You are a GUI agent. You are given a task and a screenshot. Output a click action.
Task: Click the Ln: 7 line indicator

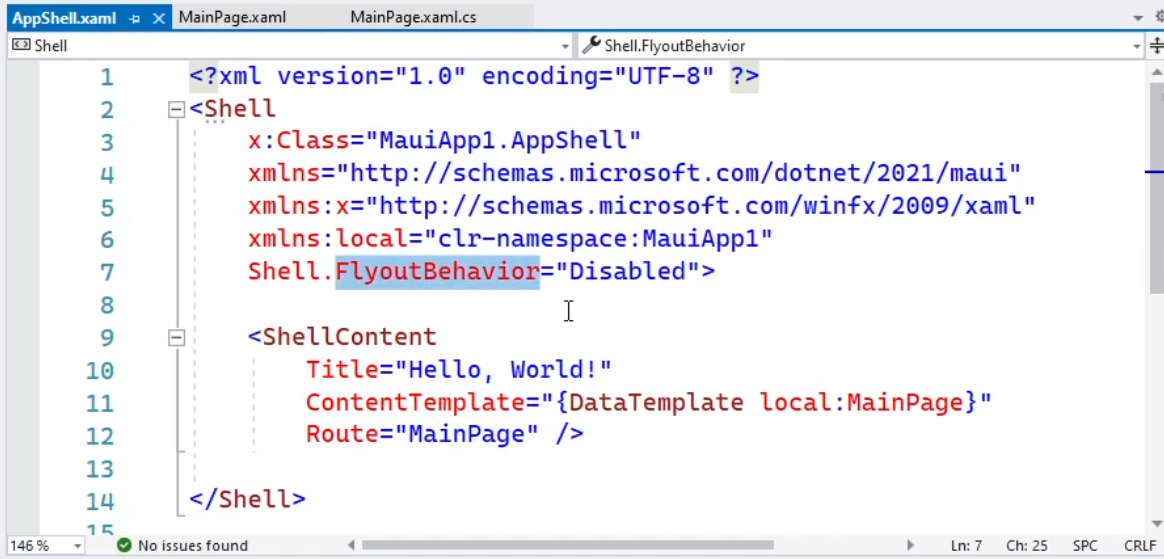[966, 546]
